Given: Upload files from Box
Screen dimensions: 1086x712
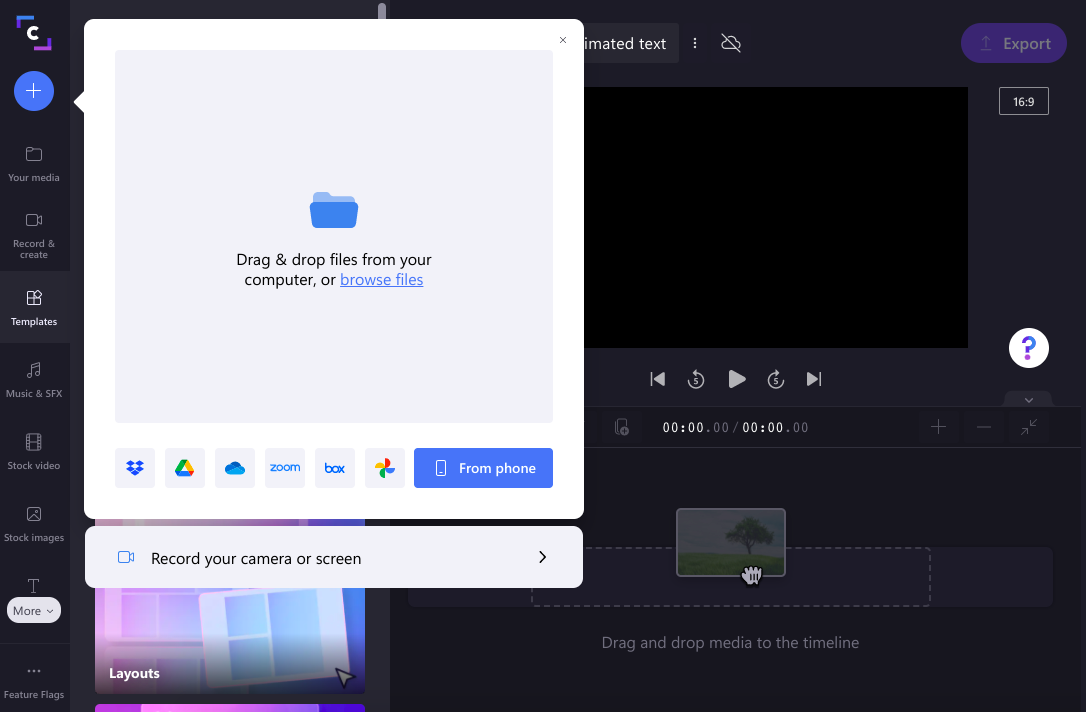Looking at the screenshot, I should 334,467.
